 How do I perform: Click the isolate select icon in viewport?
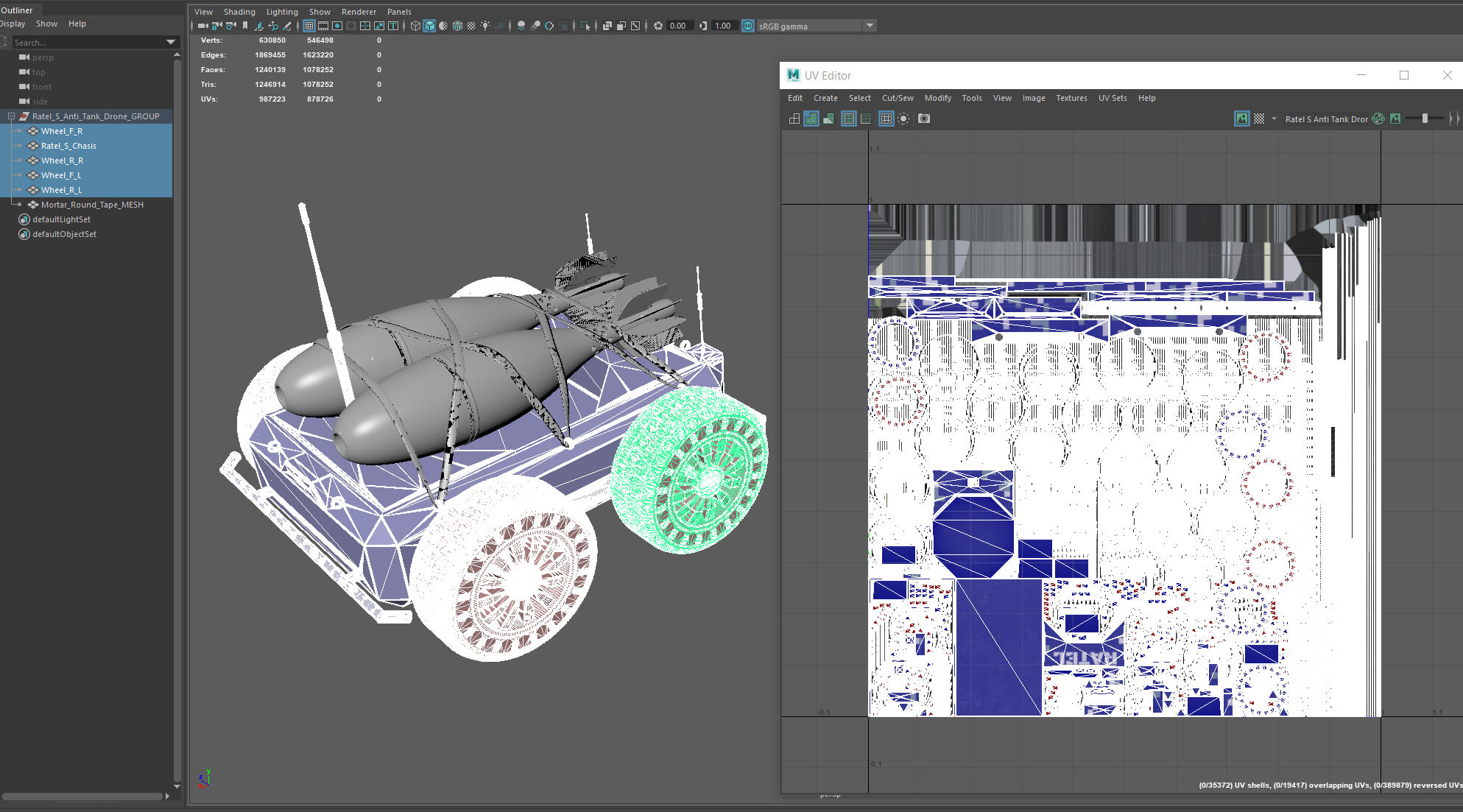(x=585, y=26)
